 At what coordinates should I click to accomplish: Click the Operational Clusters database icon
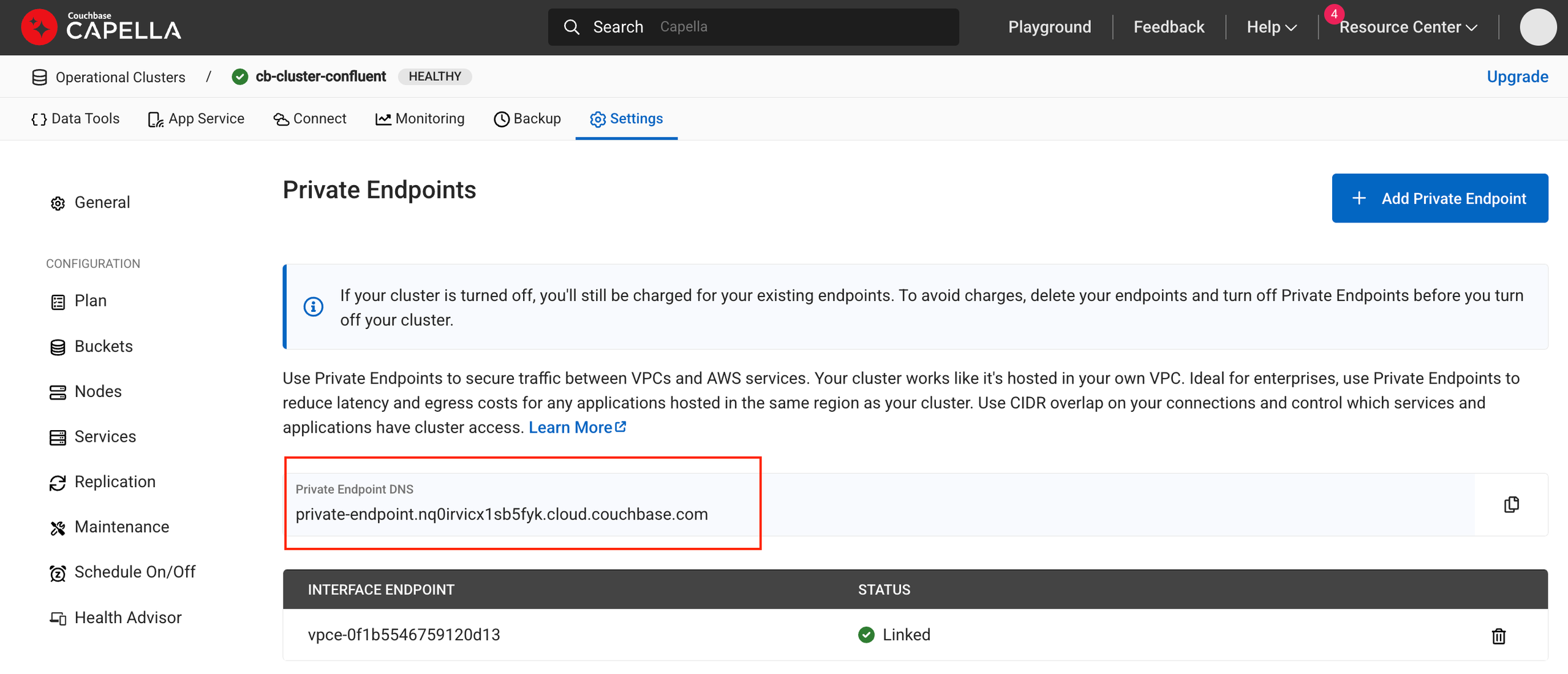coord(40,77)
